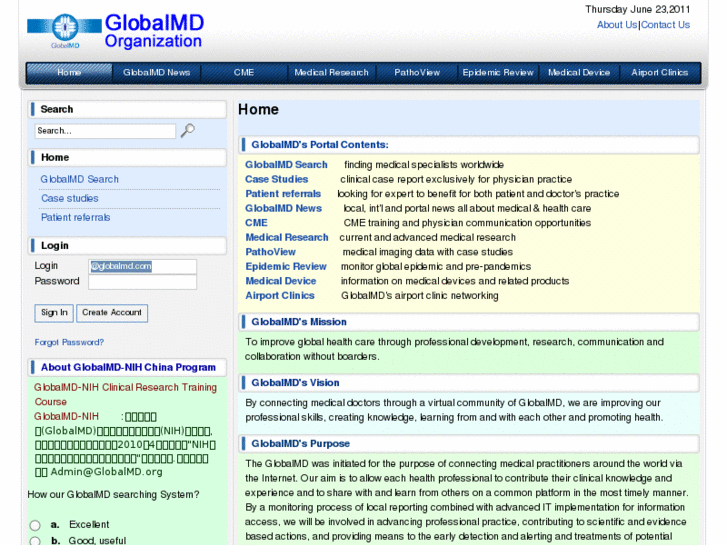
Task: Switch to PathoView in the top menu
Action: (417, 73)
